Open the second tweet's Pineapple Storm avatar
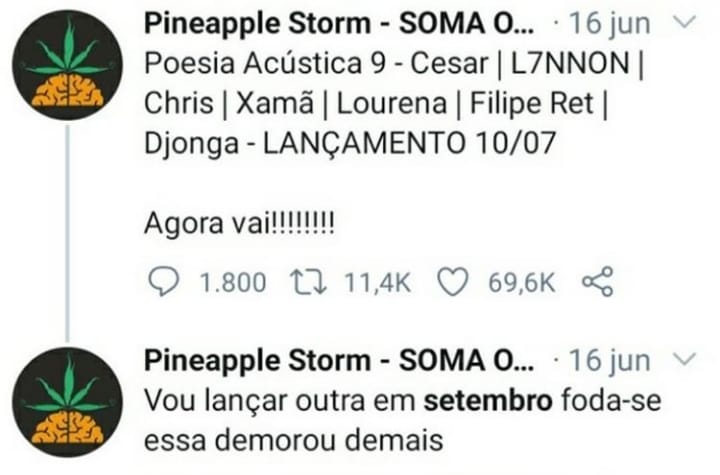Viewport: 720px width, 475px height. [68, 402]
